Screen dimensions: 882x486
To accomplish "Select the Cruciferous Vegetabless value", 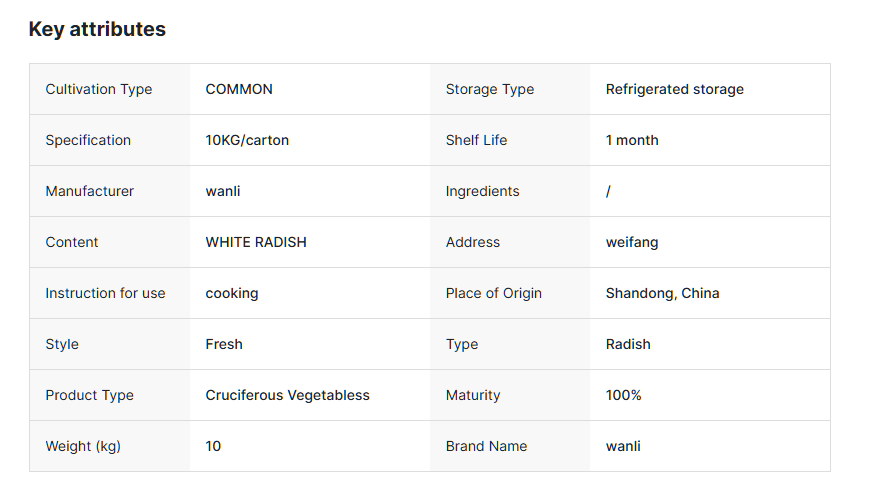I will (x=288, y=395).
